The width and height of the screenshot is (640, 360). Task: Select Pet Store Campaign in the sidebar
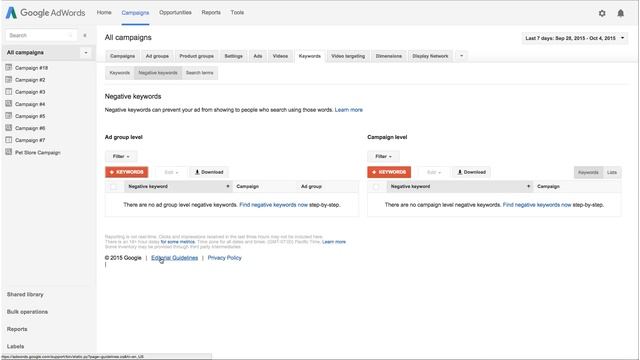[38, 152]
